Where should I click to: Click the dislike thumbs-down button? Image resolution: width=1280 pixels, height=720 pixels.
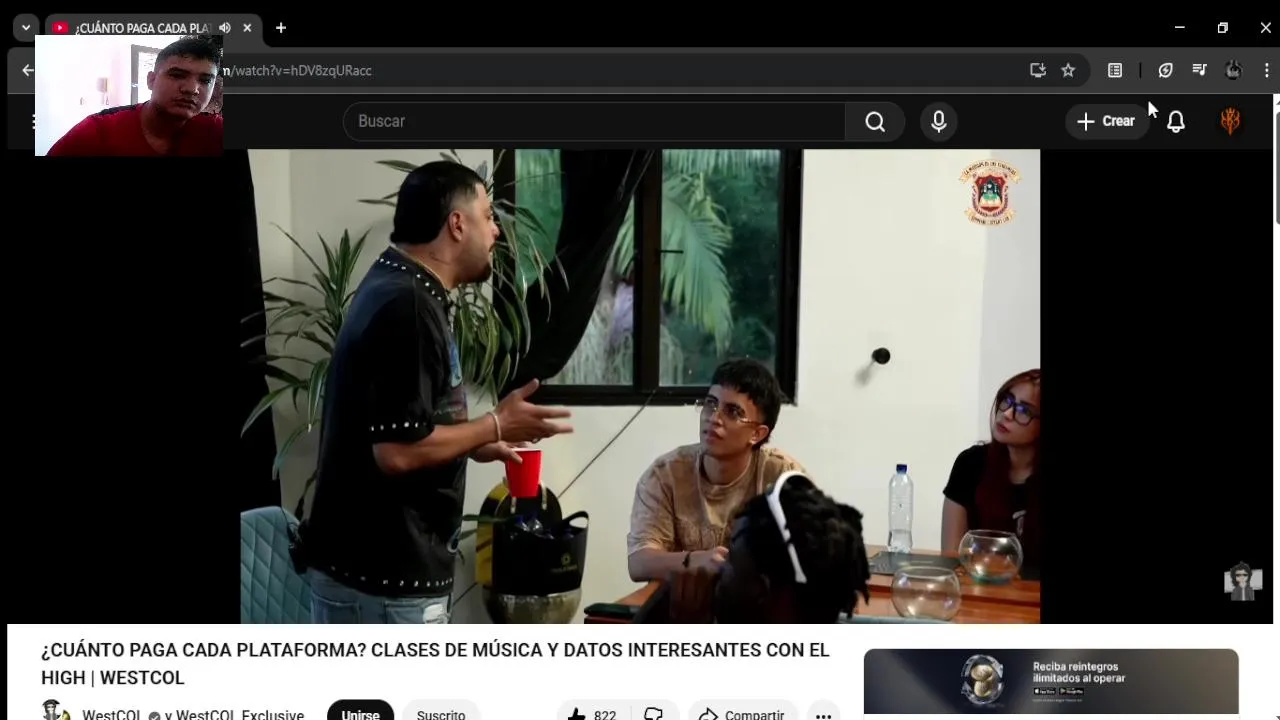(654, 711)
